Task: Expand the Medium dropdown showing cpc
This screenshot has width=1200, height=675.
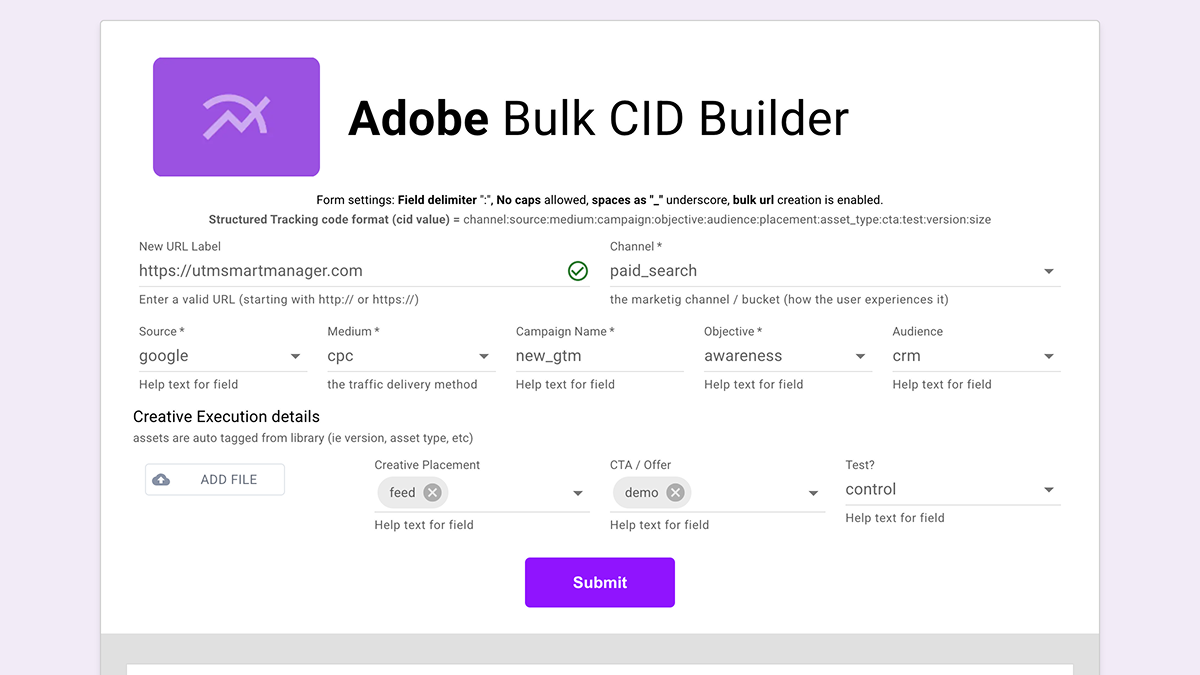Action: pos(411,356)
